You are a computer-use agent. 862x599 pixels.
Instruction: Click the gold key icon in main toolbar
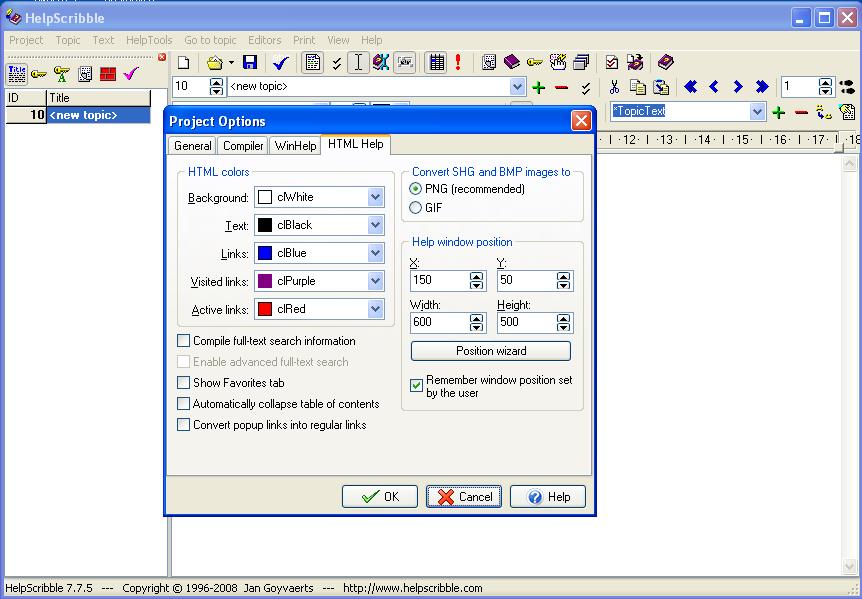click(x=534, y=62)
